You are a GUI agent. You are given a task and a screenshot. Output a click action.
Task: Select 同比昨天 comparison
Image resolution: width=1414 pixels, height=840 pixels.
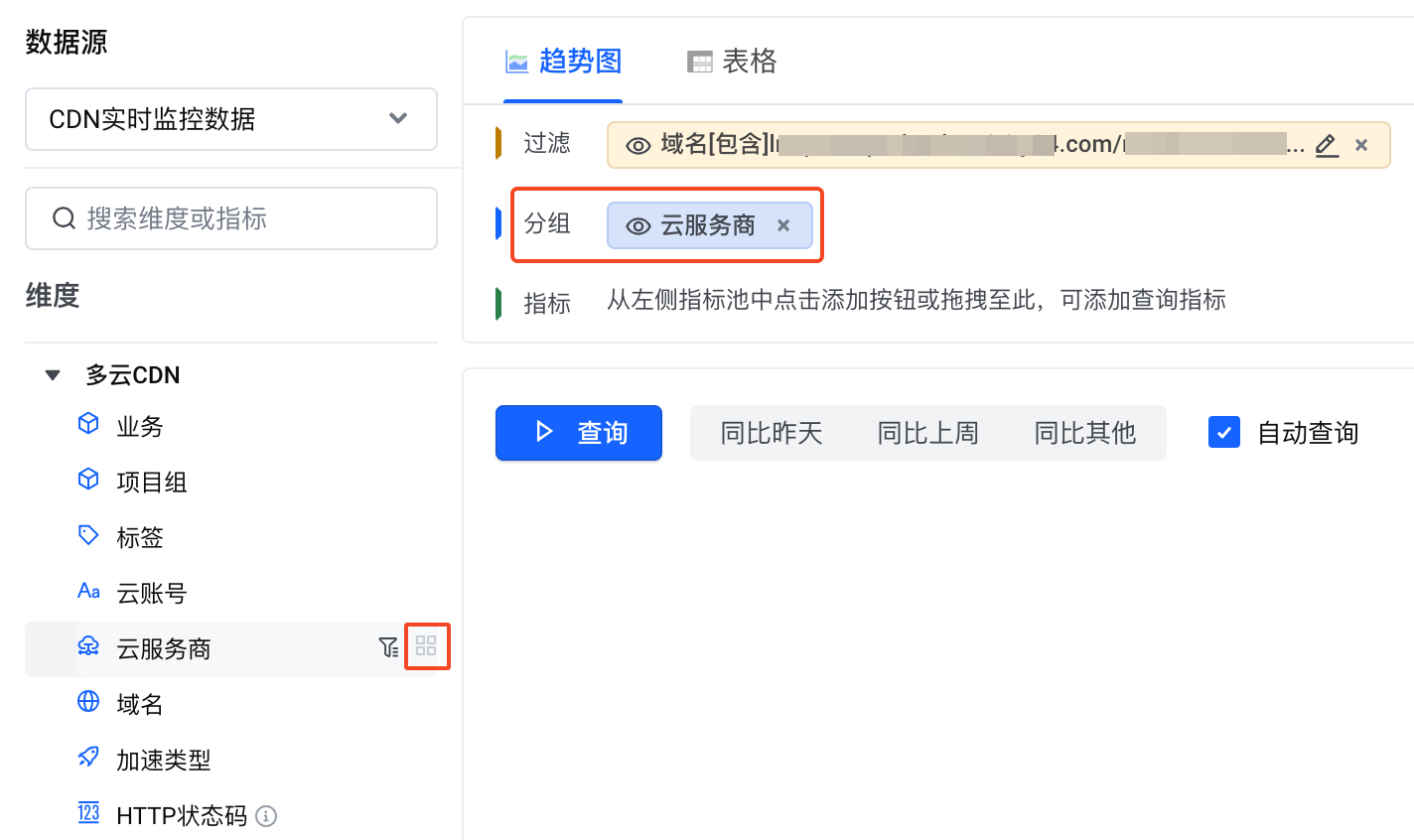(772, 433)
